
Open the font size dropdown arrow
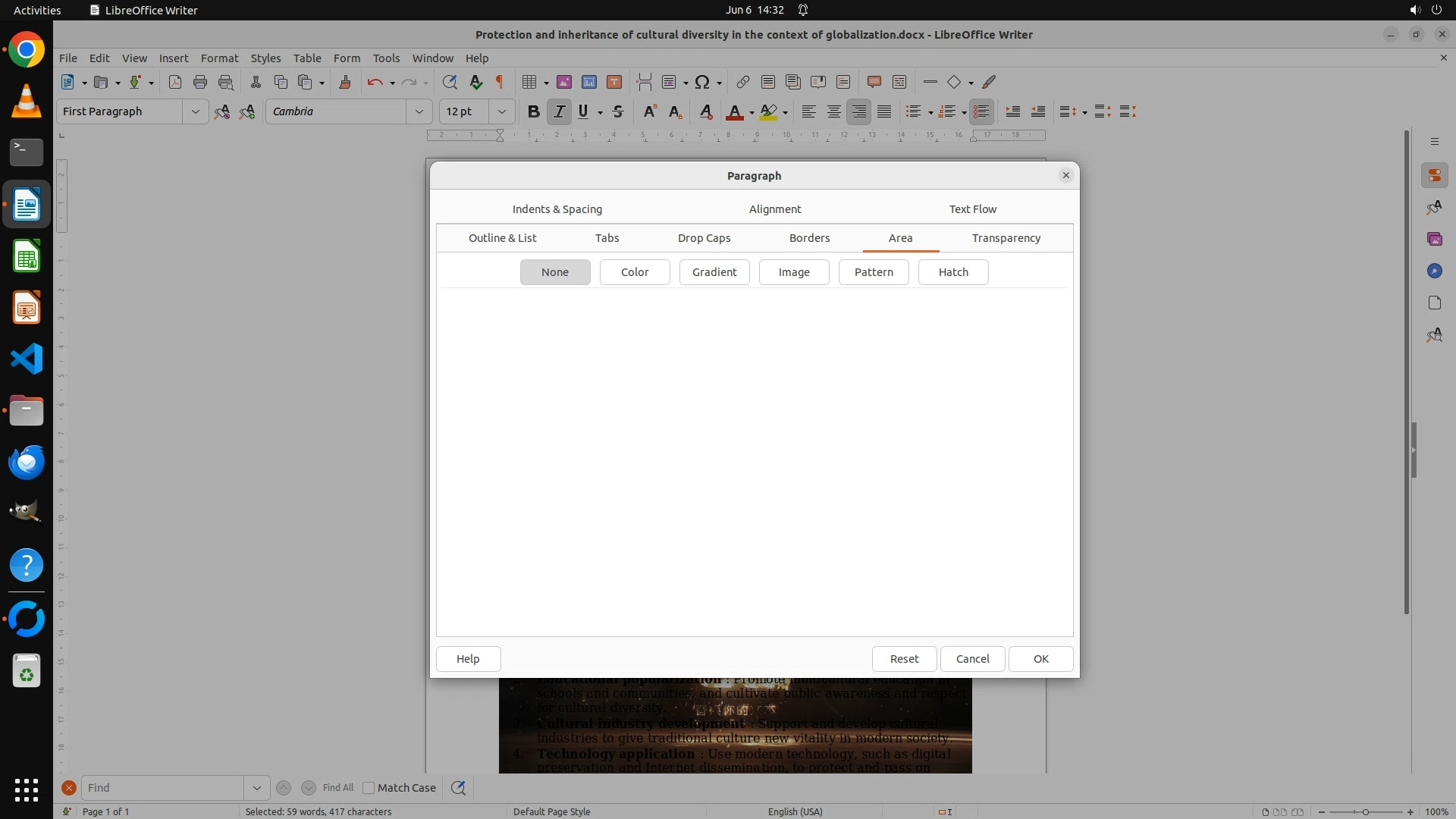click(x=501, y=111)
